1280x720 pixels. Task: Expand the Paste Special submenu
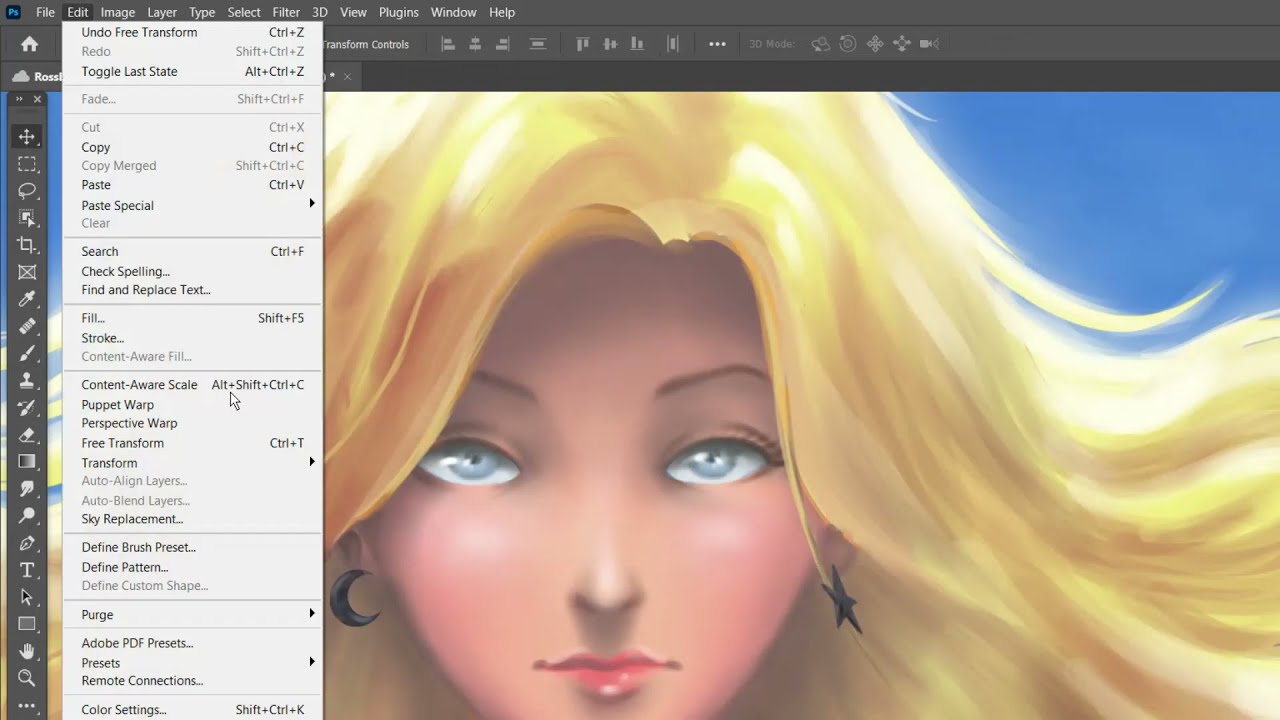coord(193,205)
